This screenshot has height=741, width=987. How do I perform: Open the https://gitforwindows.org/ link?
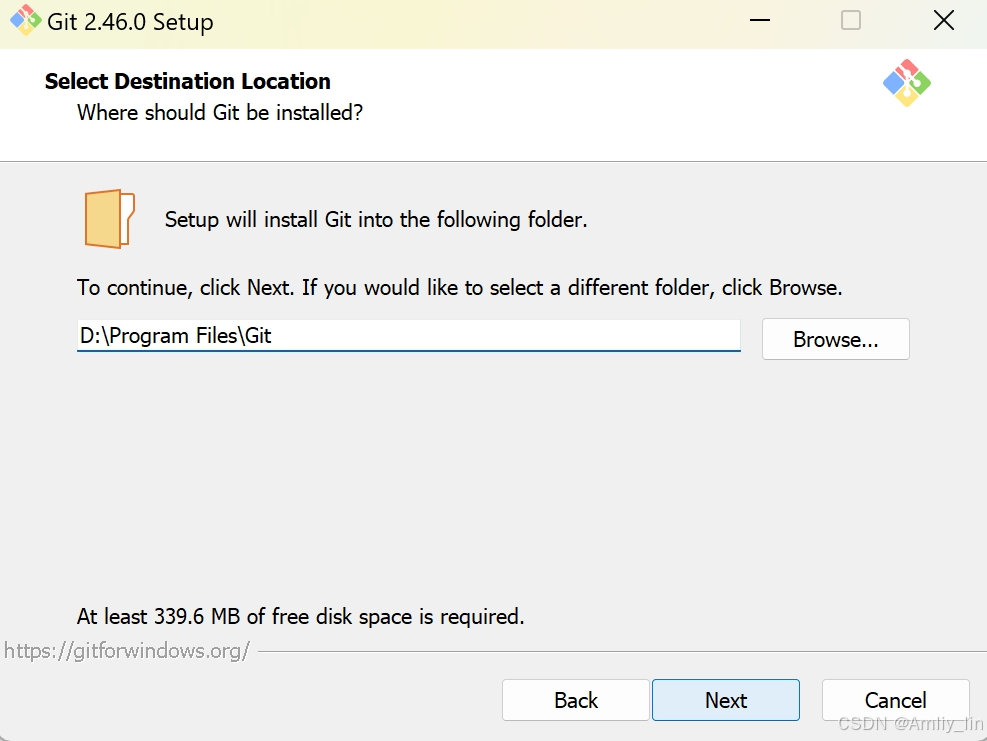pos(127,650)
